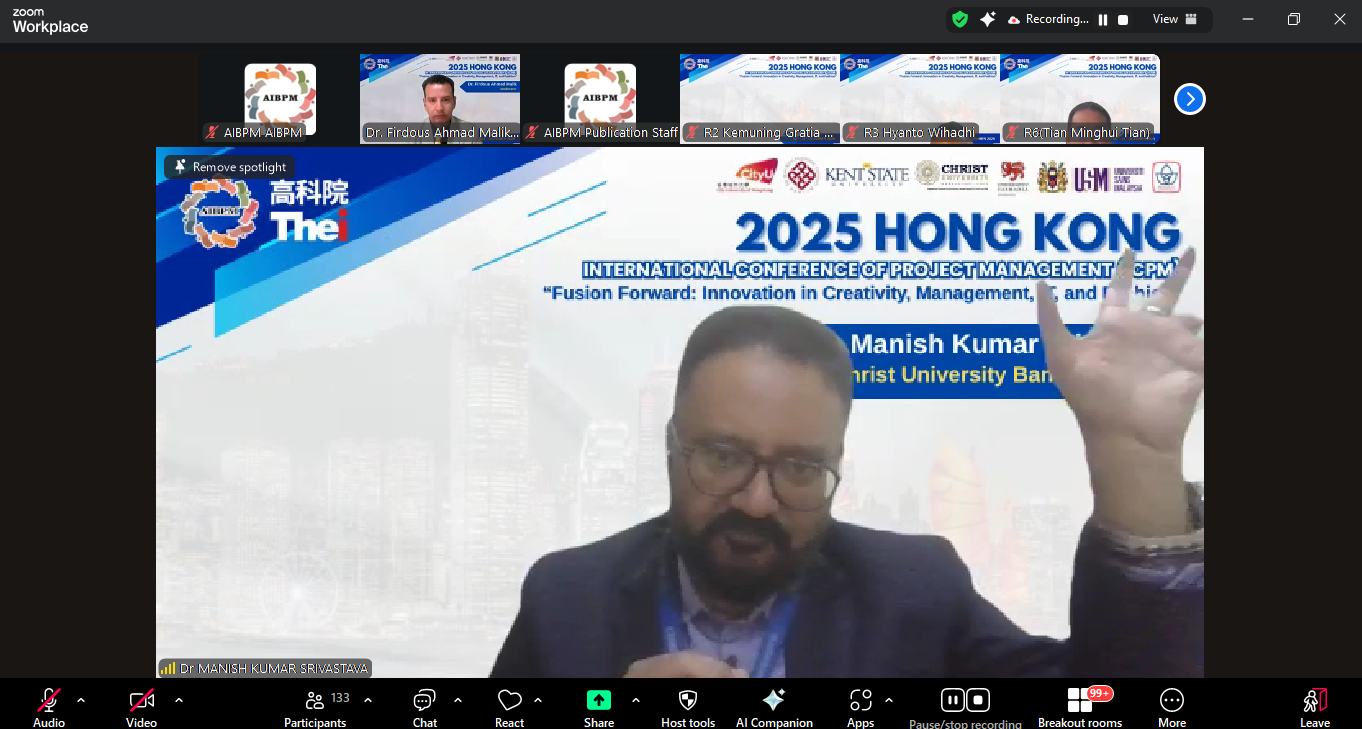
Task: Stop recording from top recording indicator
Action: (1123, 19)
